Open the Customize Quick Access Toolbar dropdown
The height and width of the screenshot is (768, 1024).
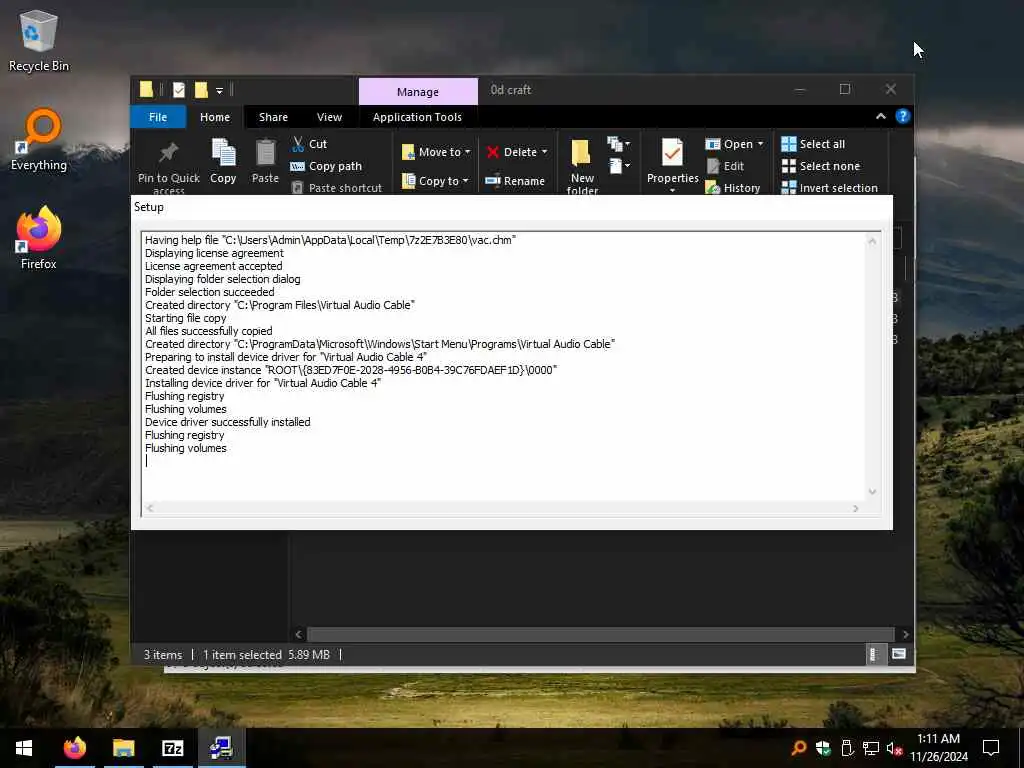pos(219,90)
